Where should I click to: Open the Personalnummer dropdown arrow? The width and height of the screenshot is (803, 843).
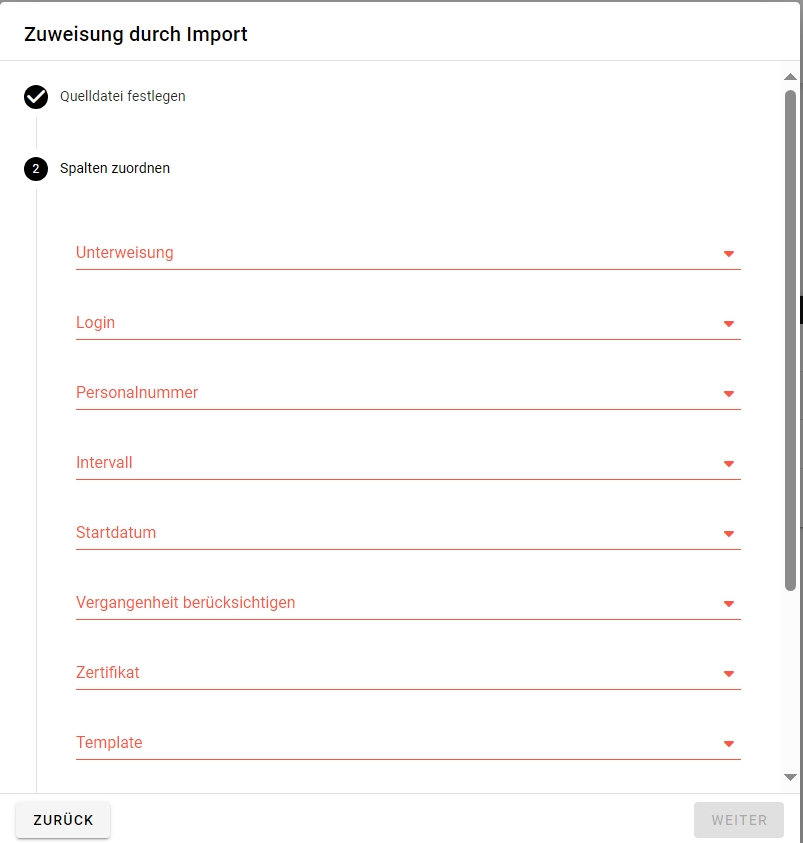[728, 394]
